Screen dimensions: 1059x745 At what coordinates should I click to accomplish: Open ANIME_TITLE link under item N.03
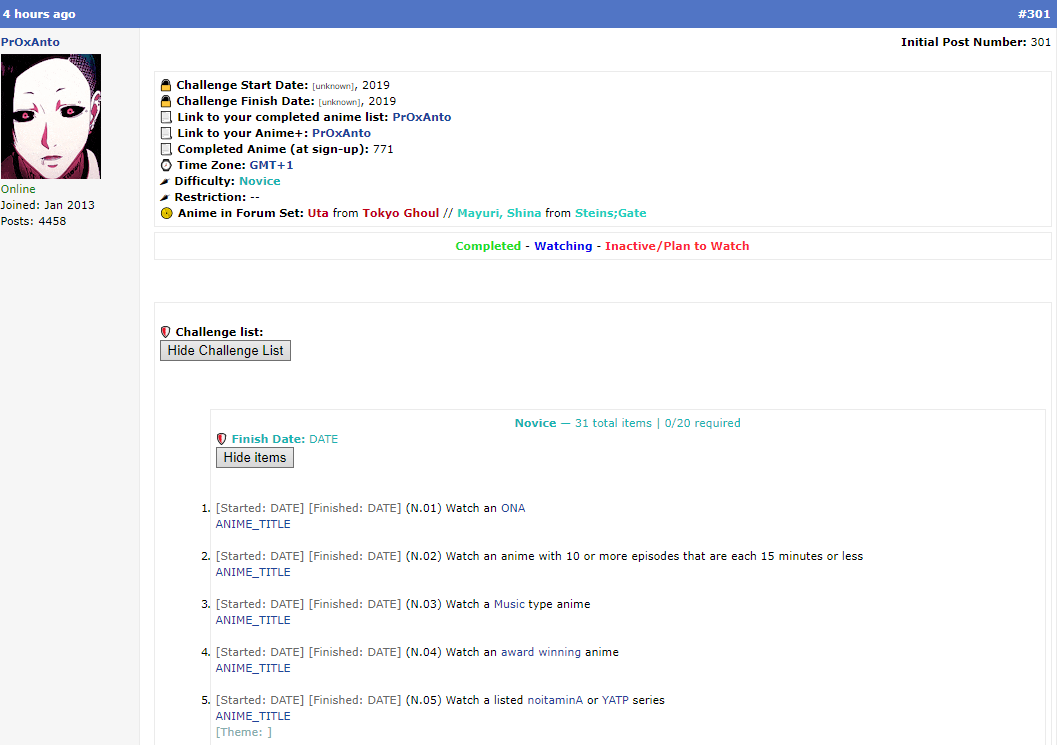coord(253,620)
